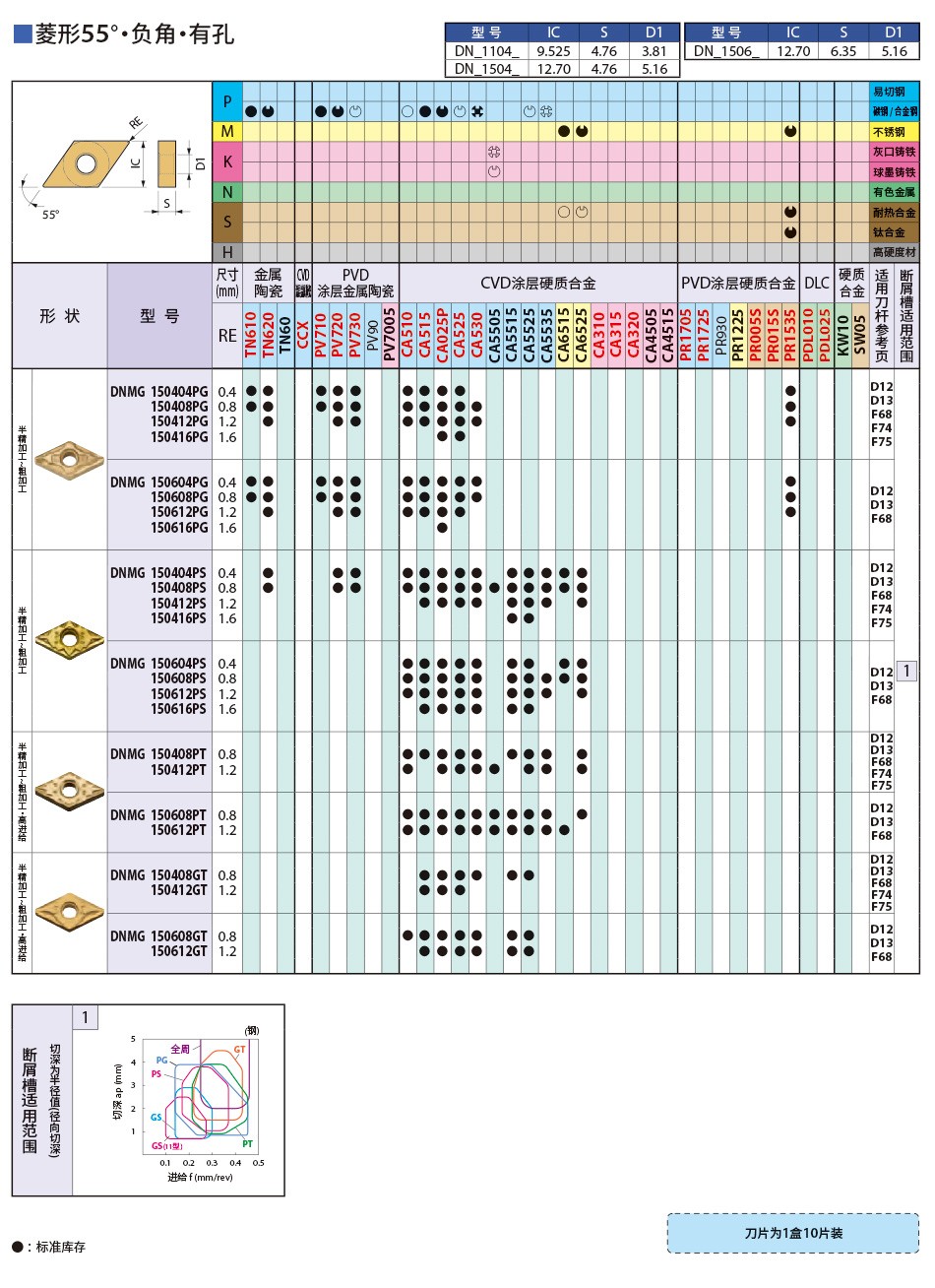Viewport: 935px width, 1288px height.
Task: Click the DNMG 150404PG model row
Action: (x=159, y=391)
